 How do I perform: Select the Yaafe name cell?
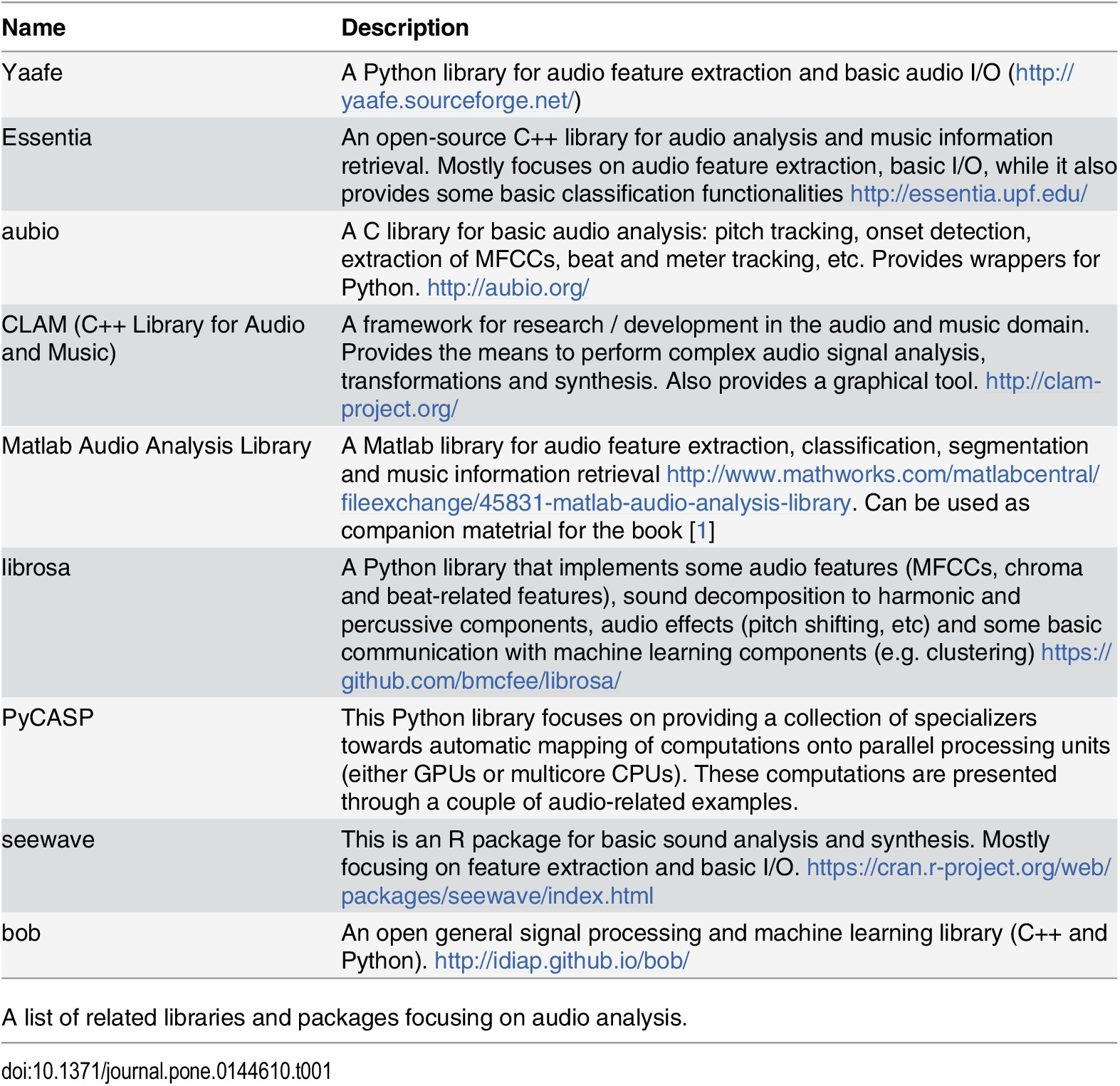click(32, 73)
